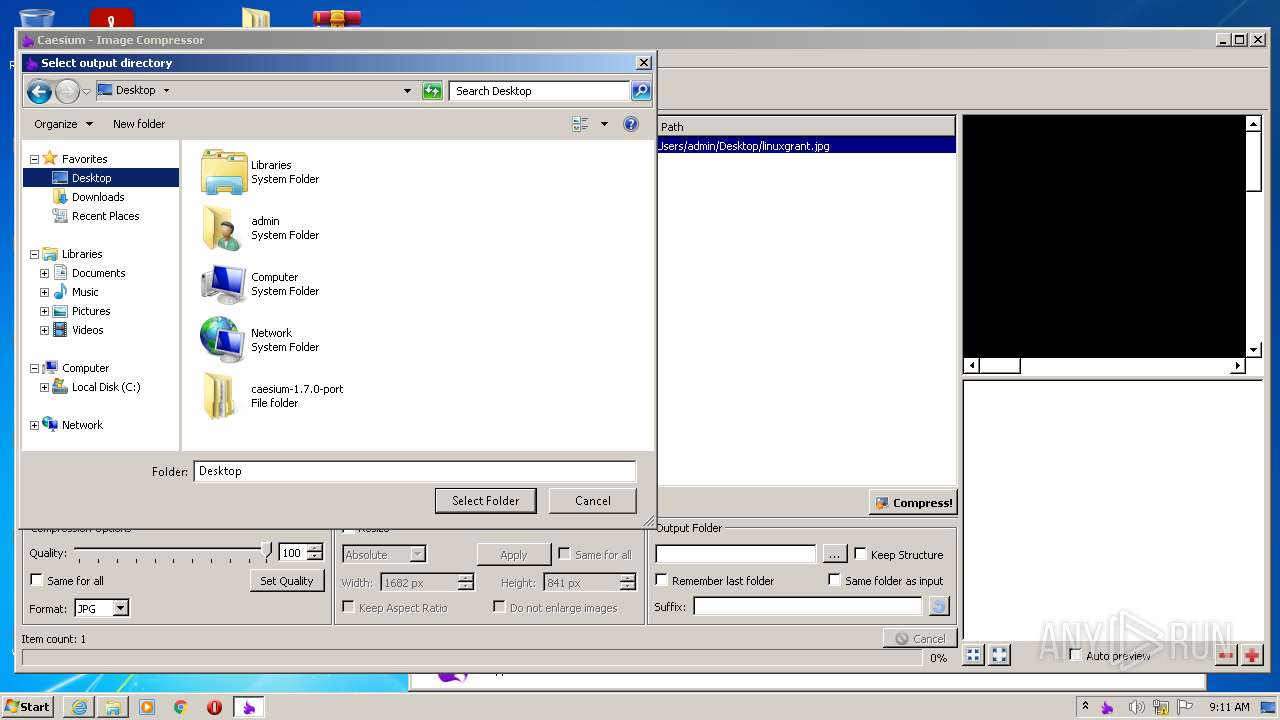The height and width of the screenshot is (720, 1280).
Task: Click the red zoom out minus icon
Action: [1226, 655]
